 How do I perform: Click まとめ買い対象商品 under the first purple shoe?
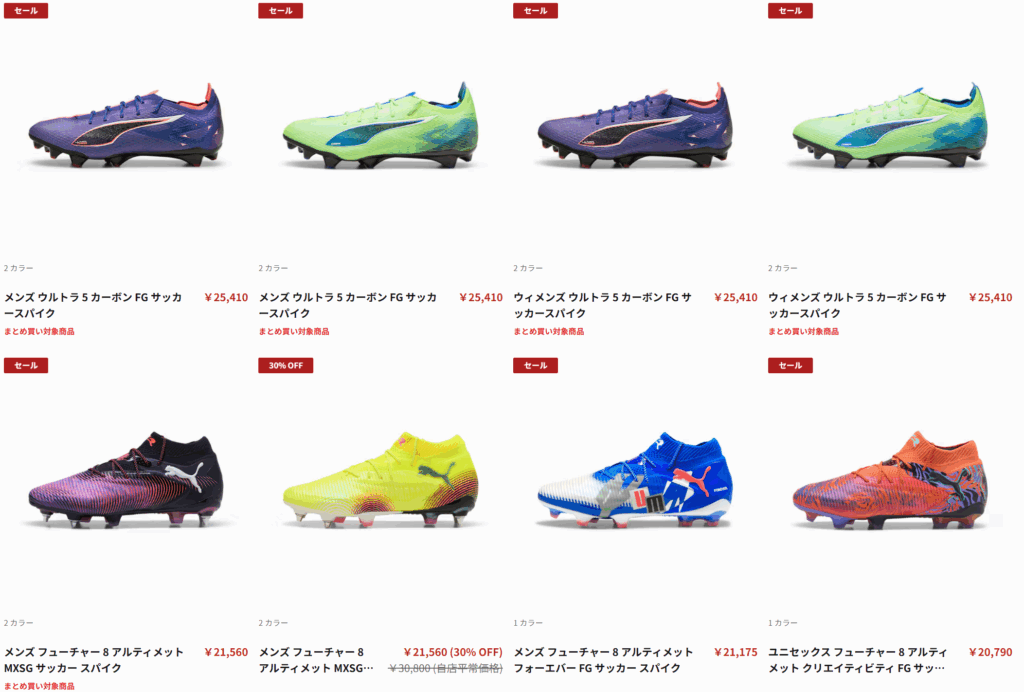[39, 332]
